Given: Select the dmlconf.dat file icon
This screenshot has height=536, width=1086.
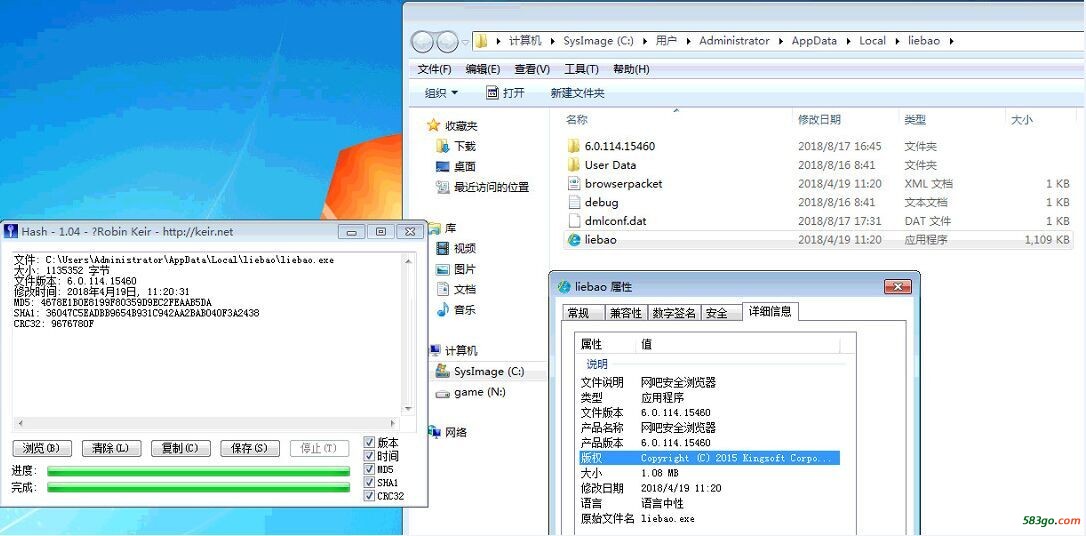Looking at the screenshot, I should 573,221.
